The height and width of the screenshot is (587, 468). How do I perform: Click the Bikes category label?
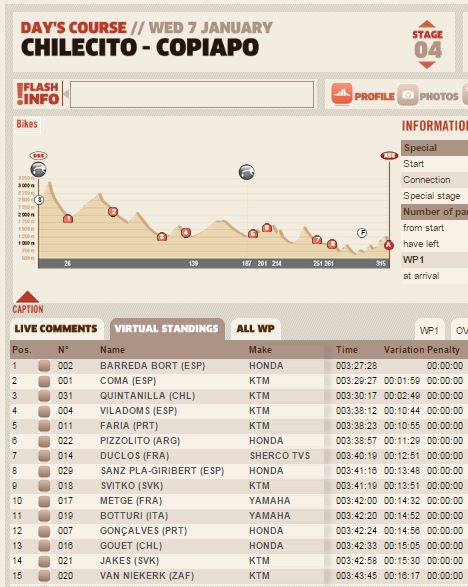[x=27, y=124]
